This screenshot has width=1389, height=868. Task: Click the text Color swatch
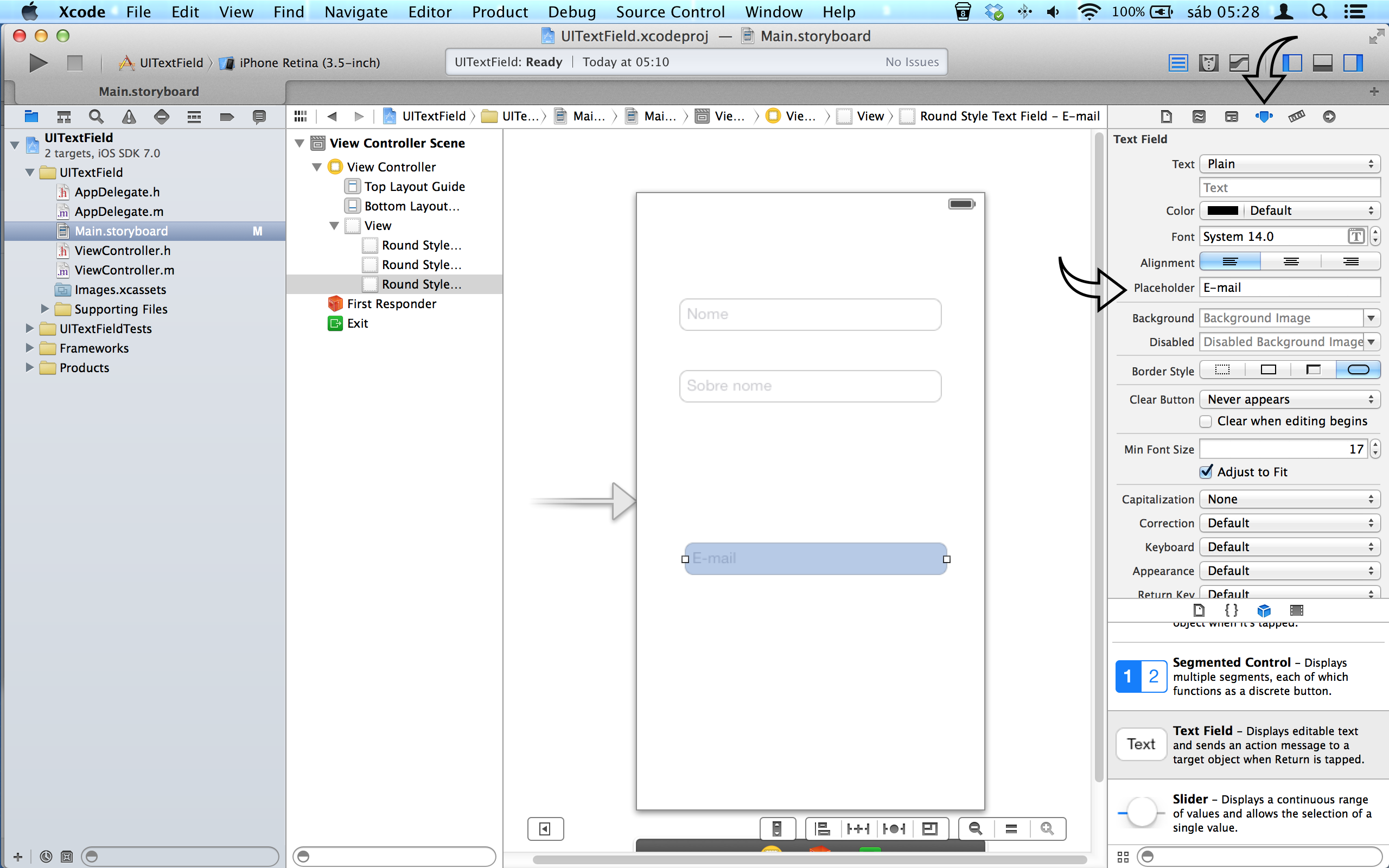(x=1222, y=210)
